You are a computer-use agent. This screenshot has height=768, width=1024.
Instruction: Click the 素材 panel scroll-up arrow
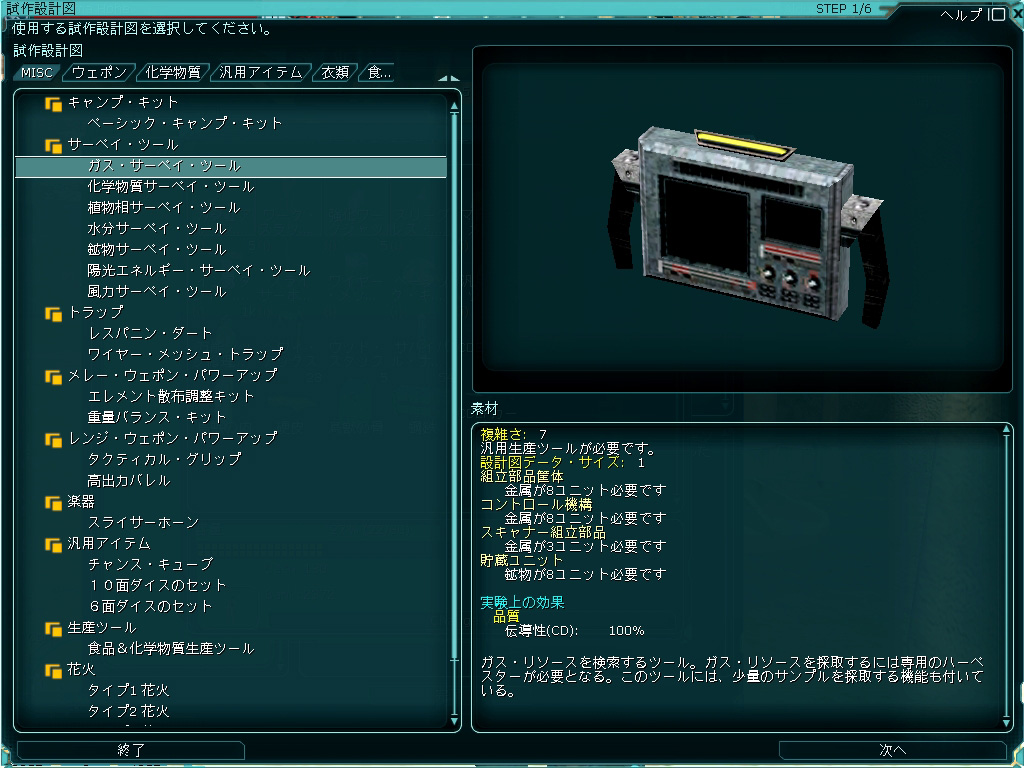click(x=1006, y=430)
